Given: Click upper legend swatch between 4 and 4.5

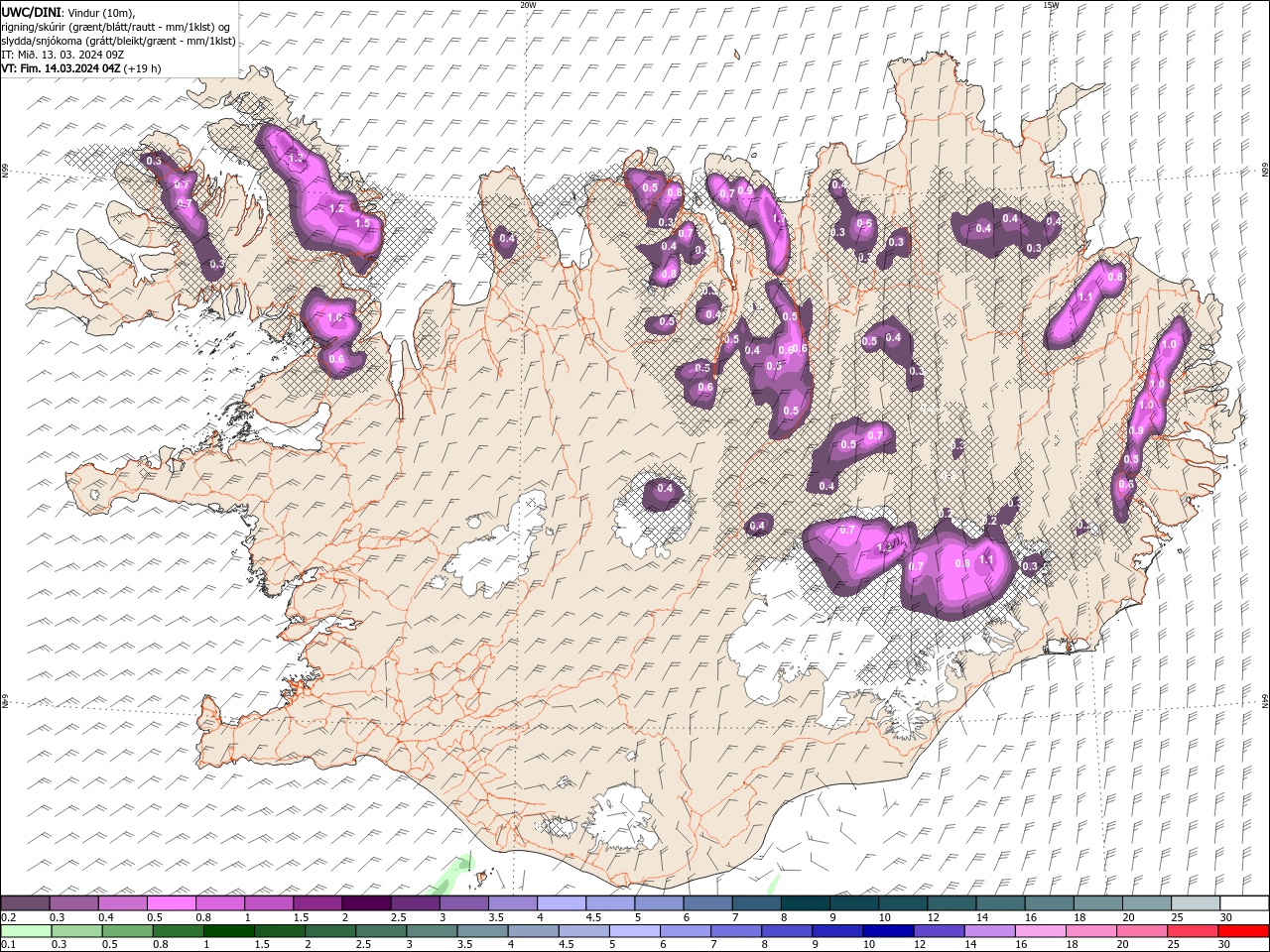Looking at the screenshot, I should [x=561, y=903].
